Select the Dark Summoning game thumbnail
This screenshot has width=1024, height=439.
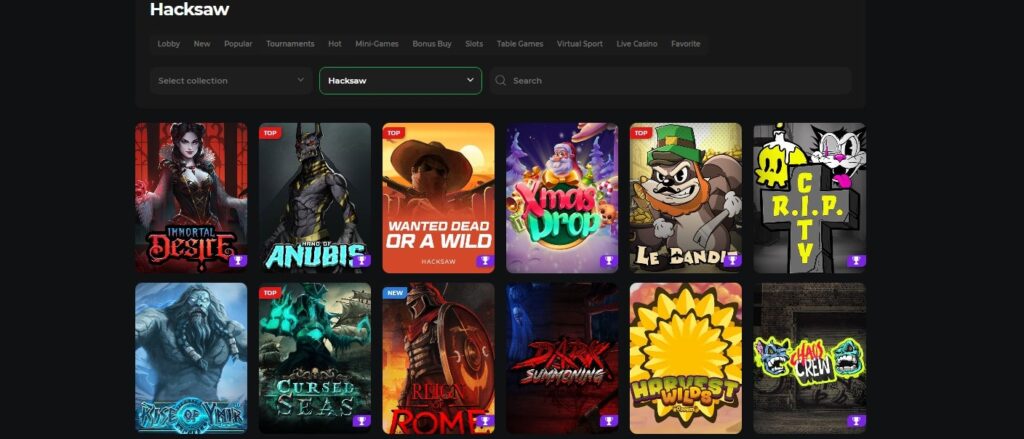pyautogui.click(x=562, y=358)
